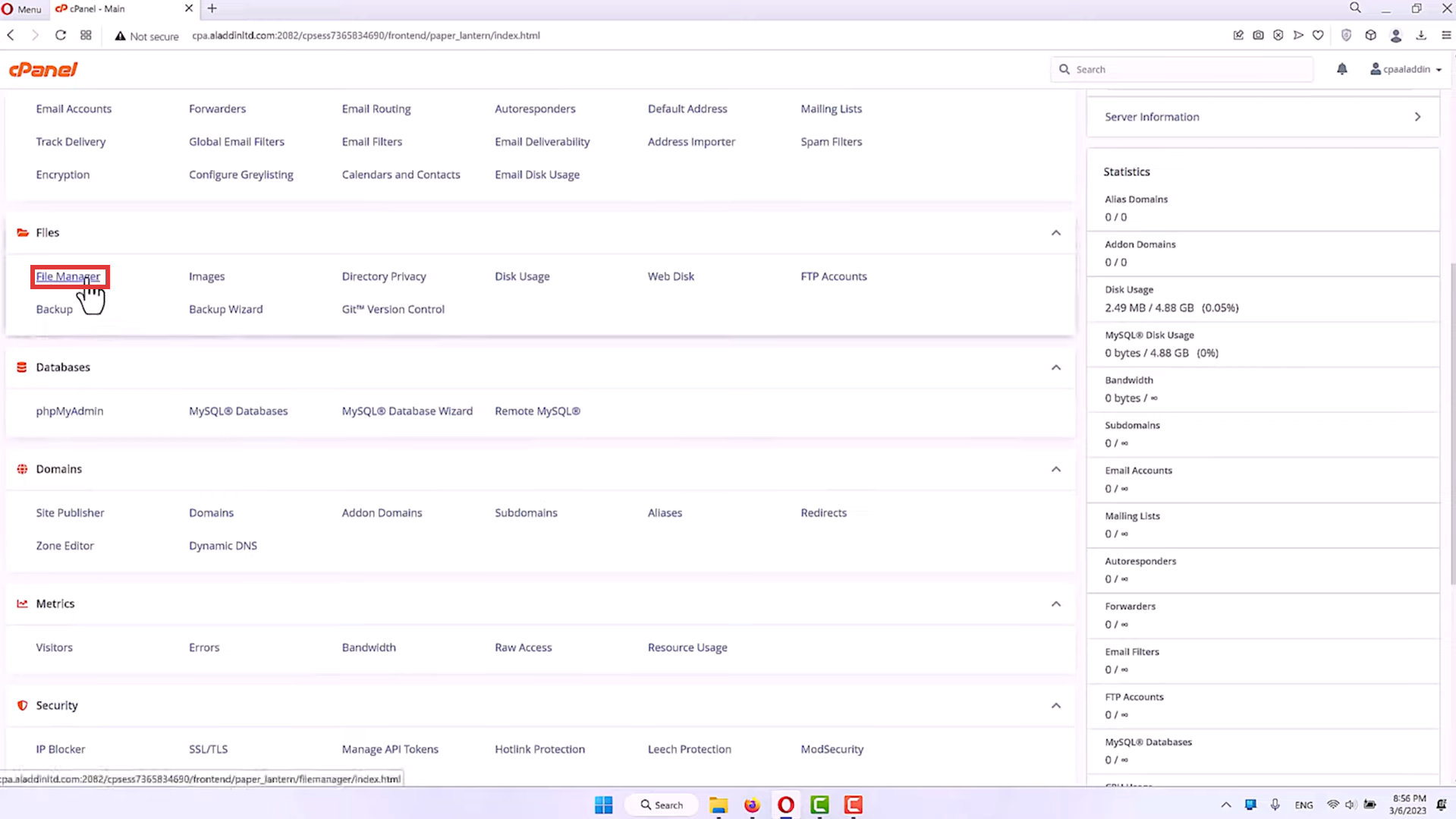Reload the page in the browser

[x=61, y=36]
